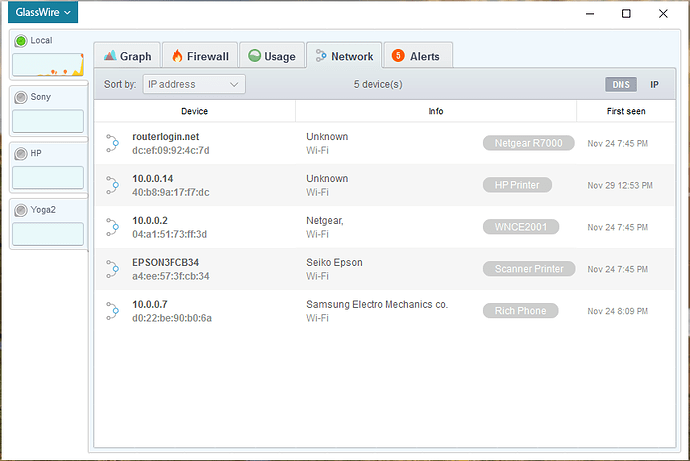This screenshot has width=690, height=461.
Task: Go to the Graph tab
Action: [x=127, y=56]
